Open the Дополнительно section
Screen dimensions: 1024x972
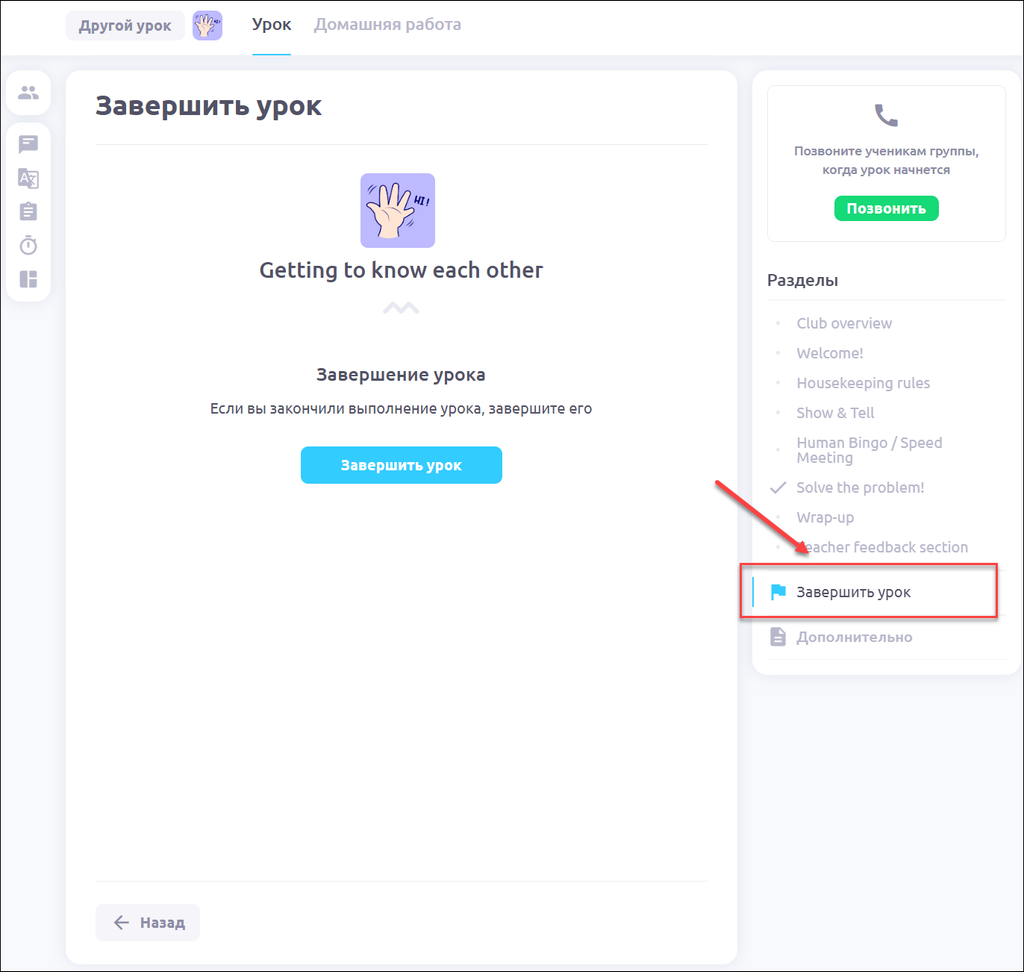pyautogui.click(x=853, y=637)
